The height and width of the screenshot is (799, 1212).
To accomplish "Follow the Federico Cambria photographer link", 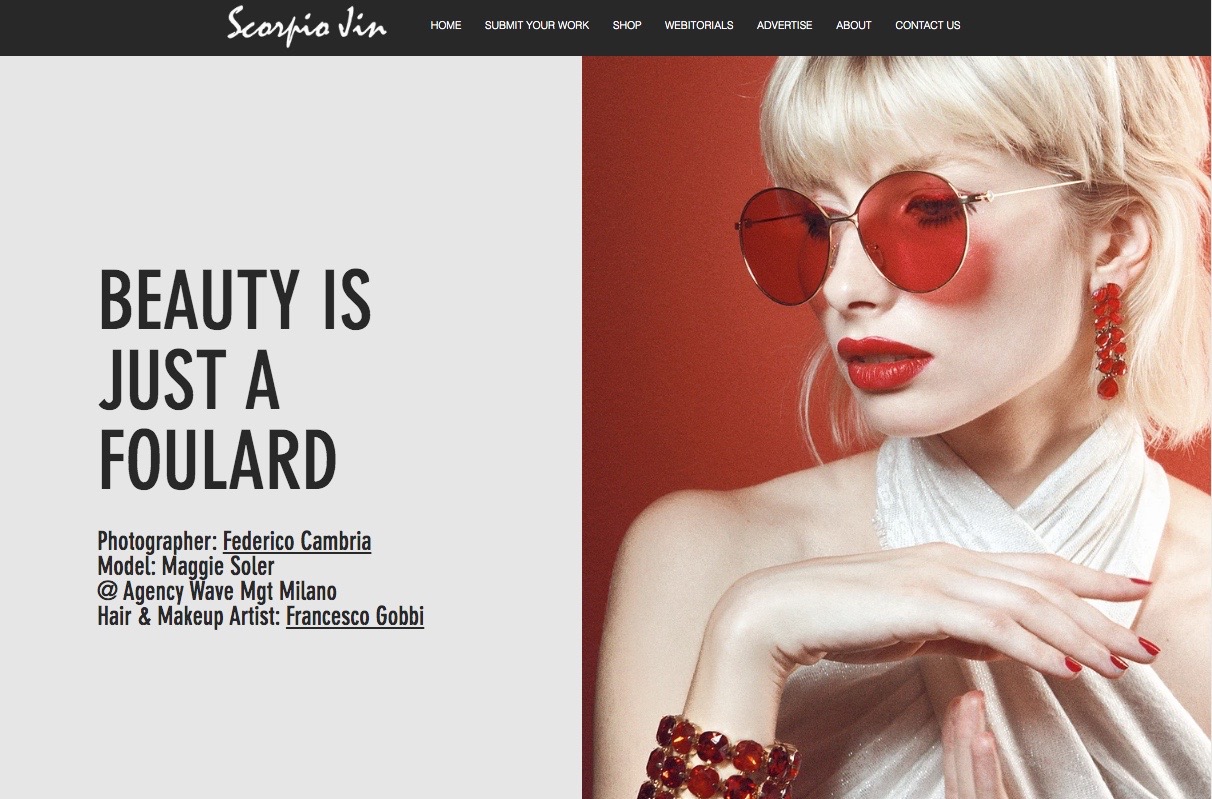I will click(297, 542).
